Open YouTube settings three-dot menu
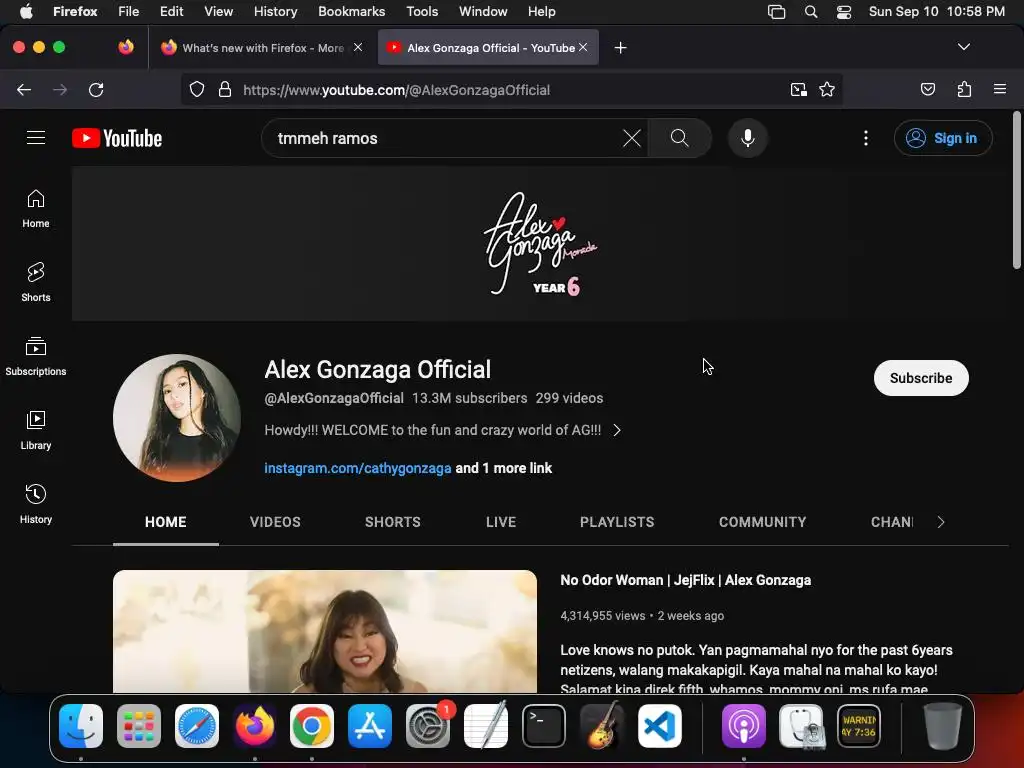The image size is (1024, 768). [866, 138]
